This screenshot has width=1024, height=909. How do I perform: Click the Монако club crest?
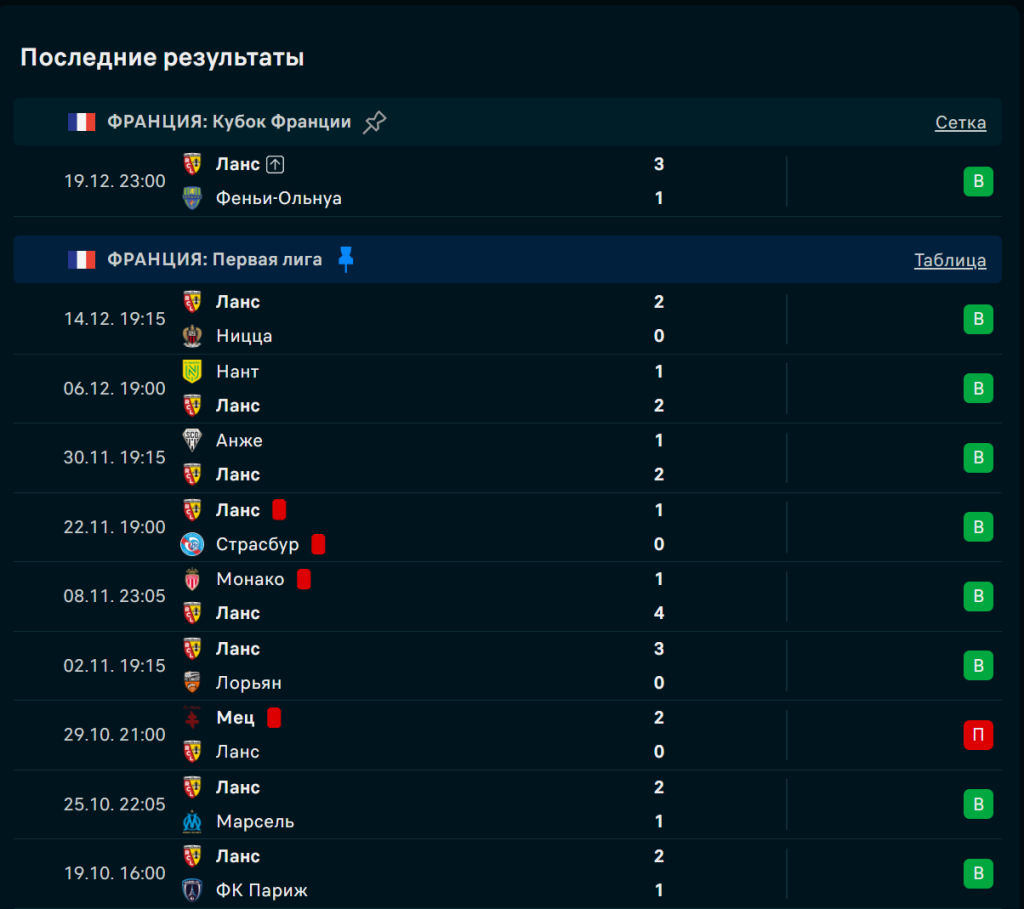coord(192,579)
